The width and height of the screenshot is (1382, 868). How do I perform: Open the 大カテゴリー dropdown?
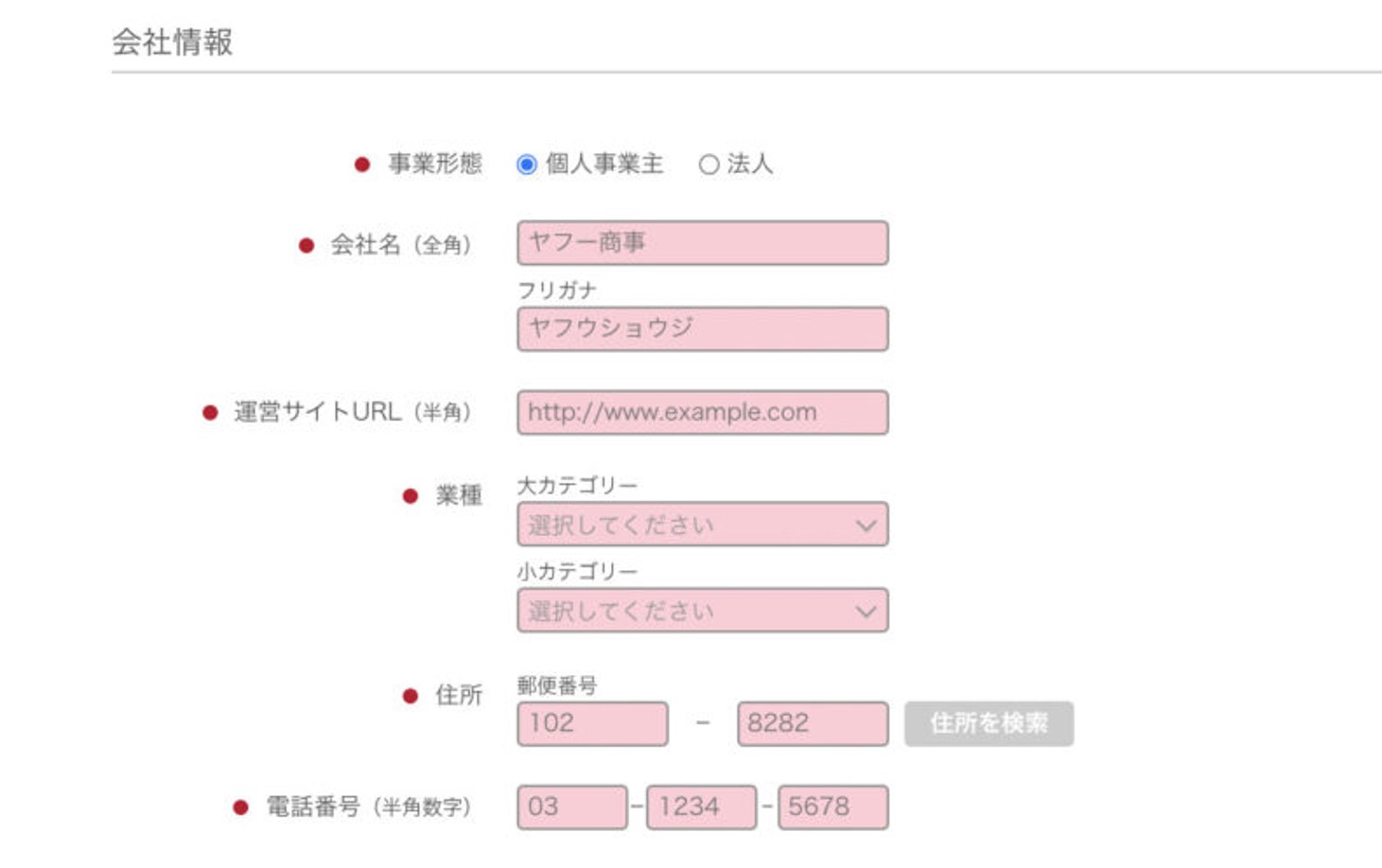click(703, 524)
